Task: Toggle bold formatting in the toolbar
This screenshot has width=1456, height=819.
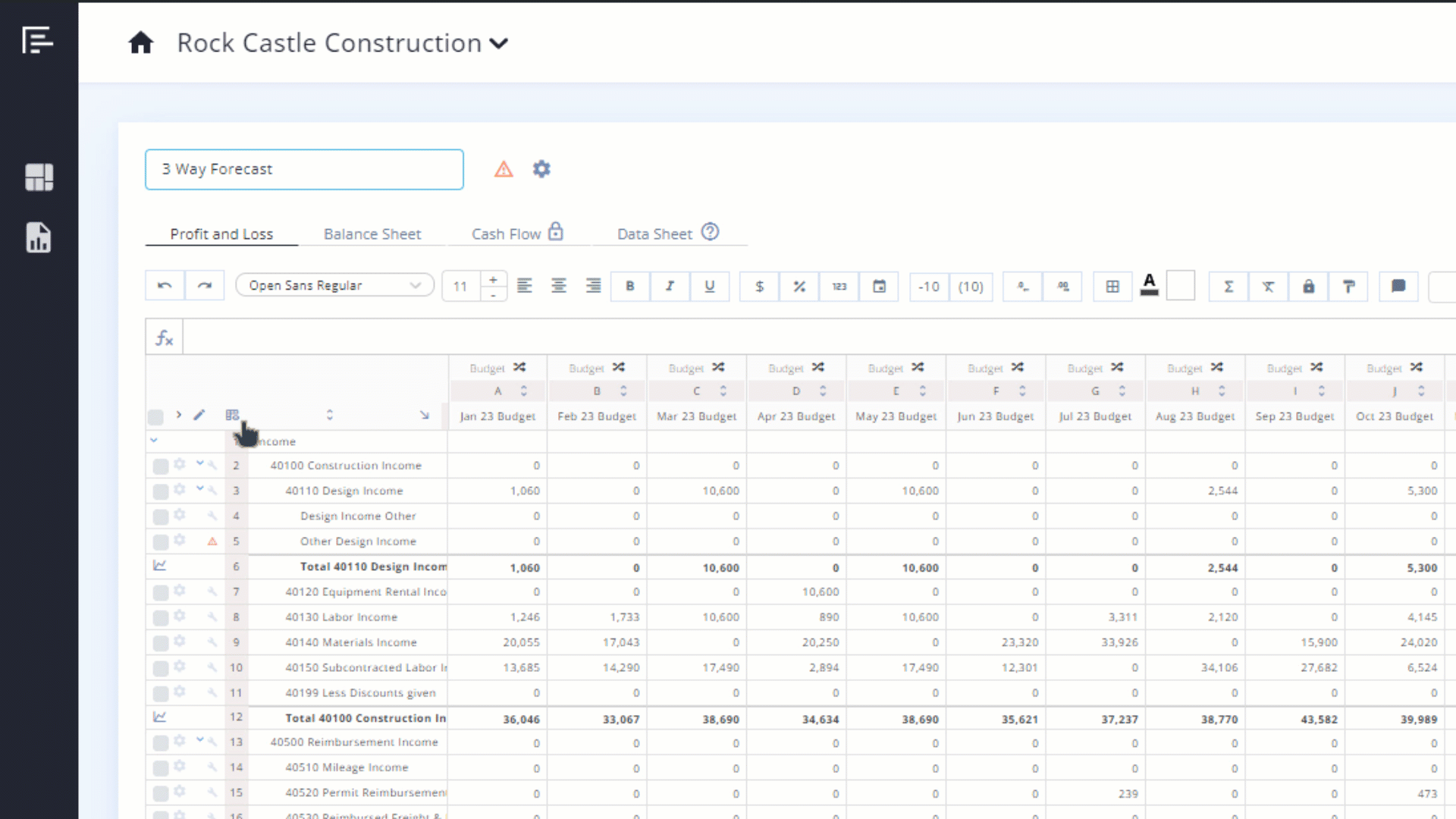Action: point(629,286)
